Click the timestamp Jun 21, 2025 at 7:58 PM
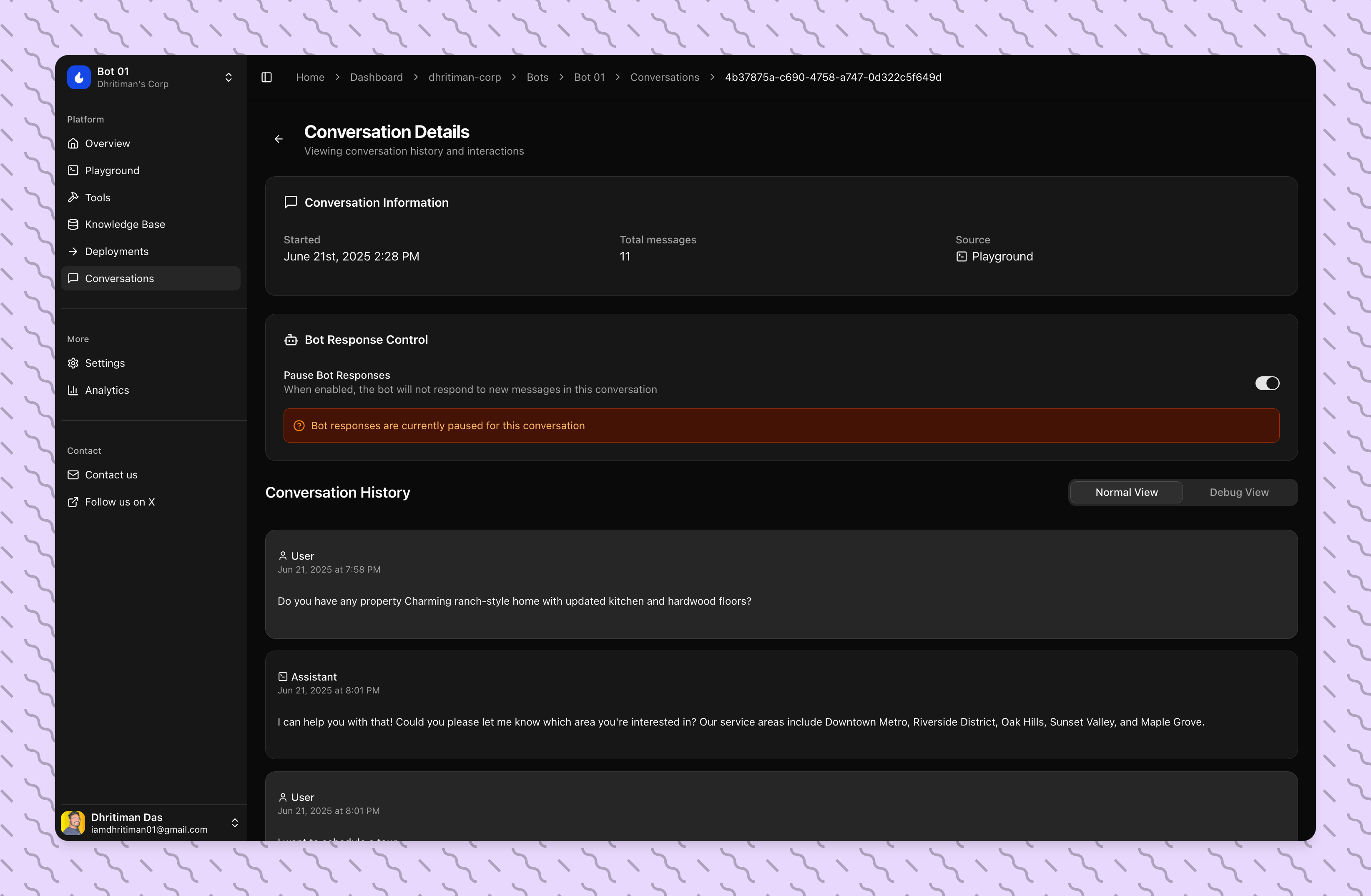Image resolution: width=1371 pixels, height=896 pixels. [x=329, y=570]
